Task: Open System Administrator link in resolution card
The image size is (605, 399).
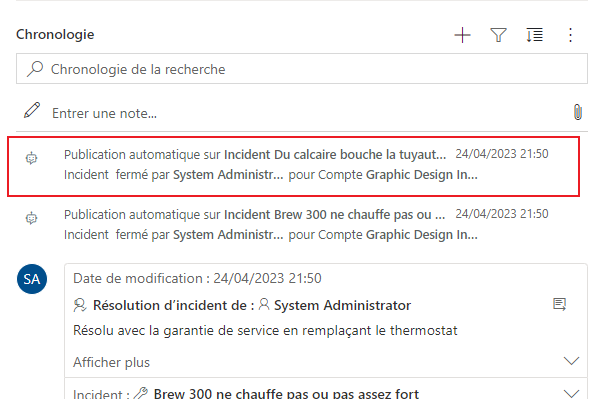Action: [x=342, y=305]
